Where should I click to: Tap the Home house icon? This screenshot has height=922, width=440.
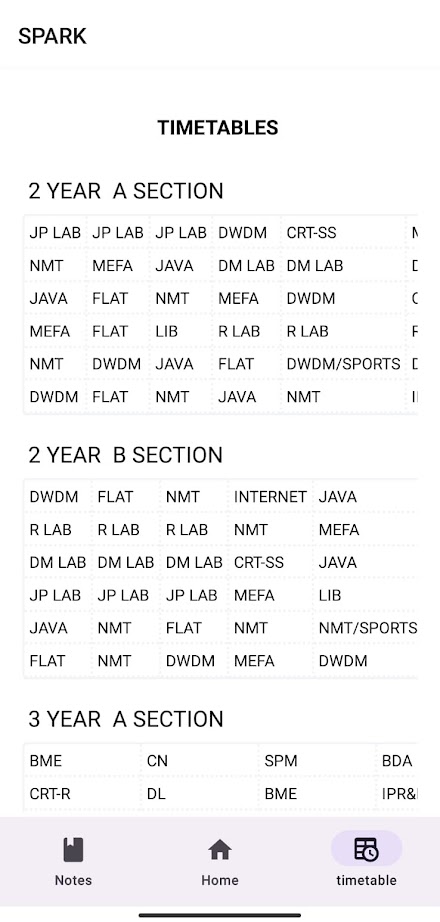219,850
